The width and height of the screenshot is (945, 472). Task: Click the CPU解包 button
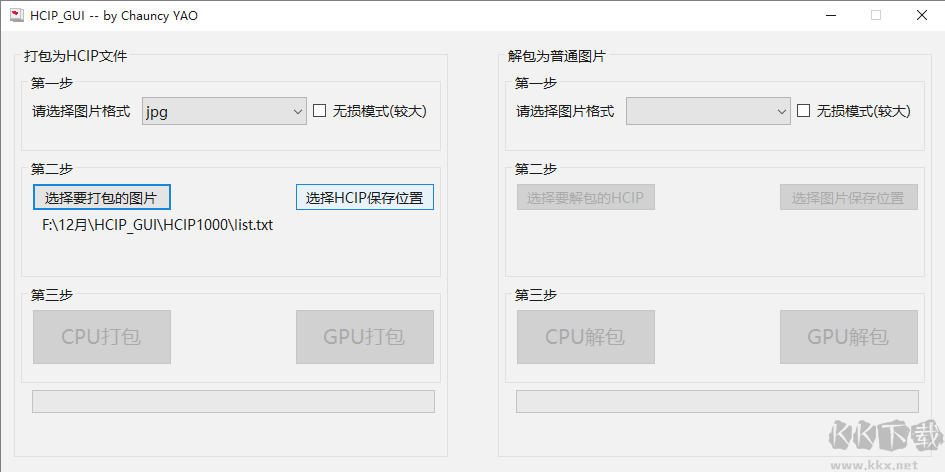click(586, 337)
